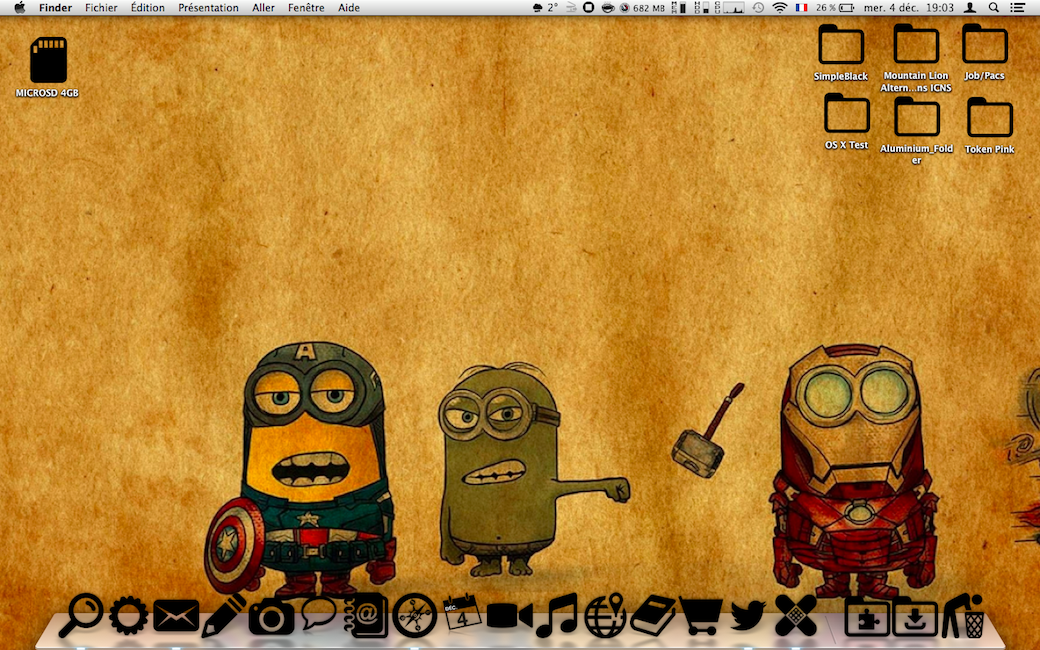Select the OS X Test folder
The image size is (1040, 650).
[x=846, y=113]
